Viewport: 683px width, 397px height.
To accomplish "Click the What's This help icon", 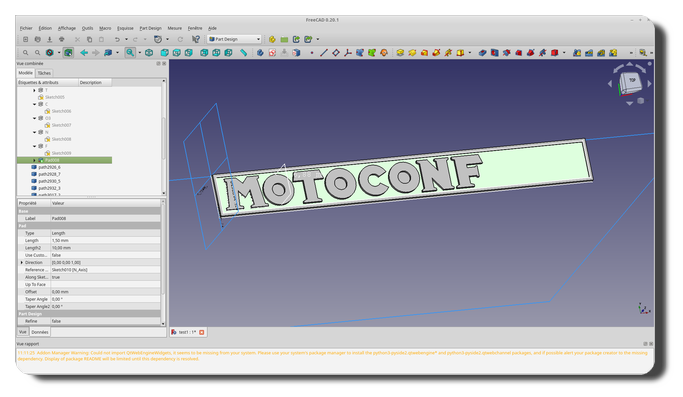I will tap(196, 39).
